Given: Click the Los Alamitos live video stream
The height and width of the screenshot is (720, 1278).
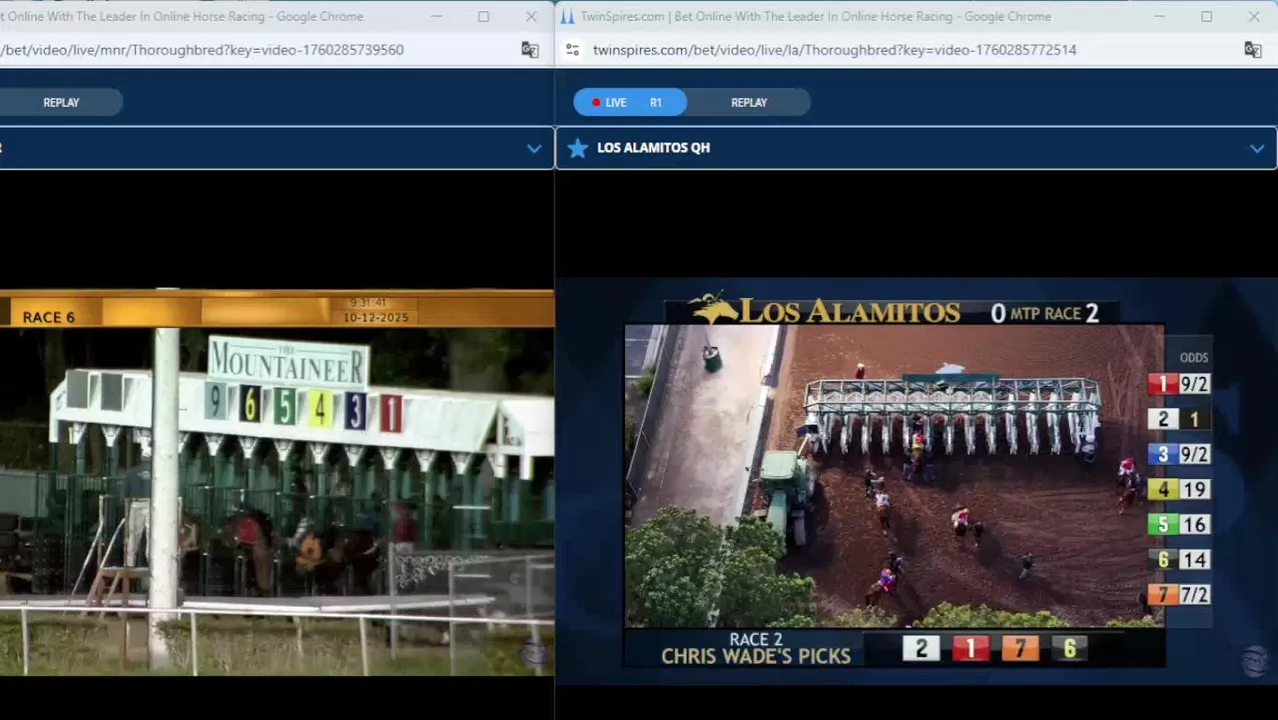Looking at the screenshot, I should pos(916,481).
